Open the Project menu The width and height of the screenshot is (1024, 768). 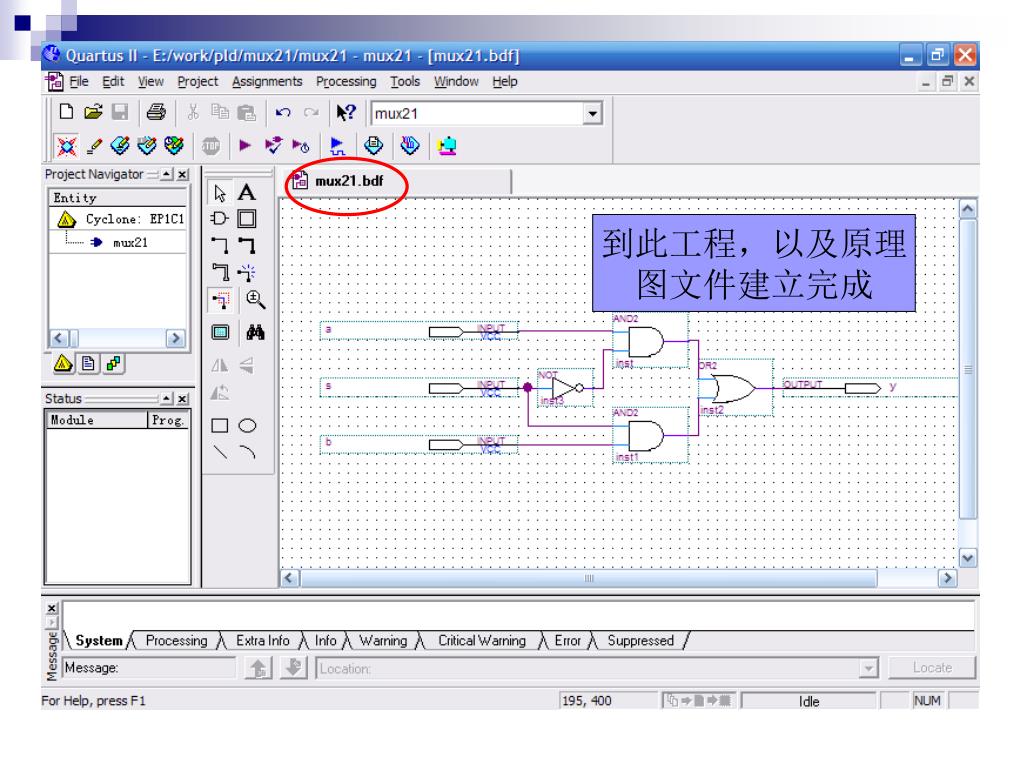tap(198, 82)
